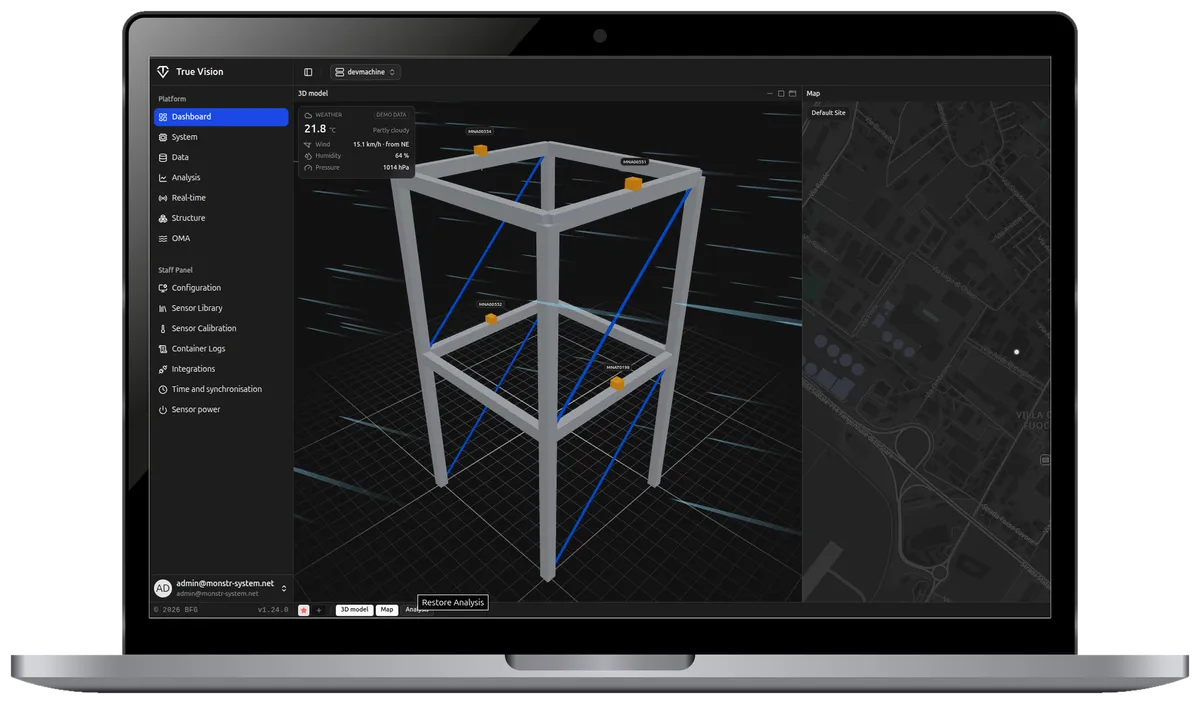The image size is (1200, 704).
Task: Click the True Vision logo icon
Action: [x=163, y=72]
